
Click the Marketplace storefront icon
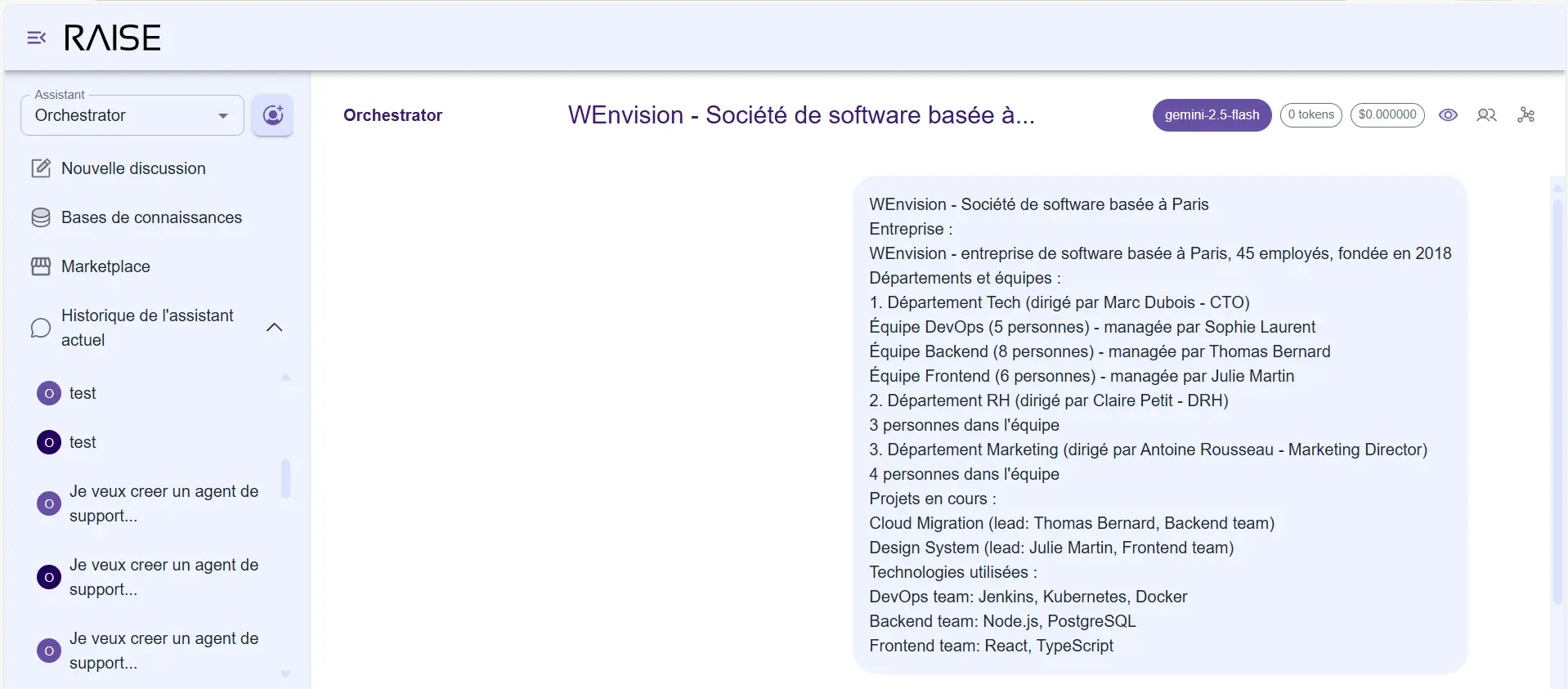41,266
